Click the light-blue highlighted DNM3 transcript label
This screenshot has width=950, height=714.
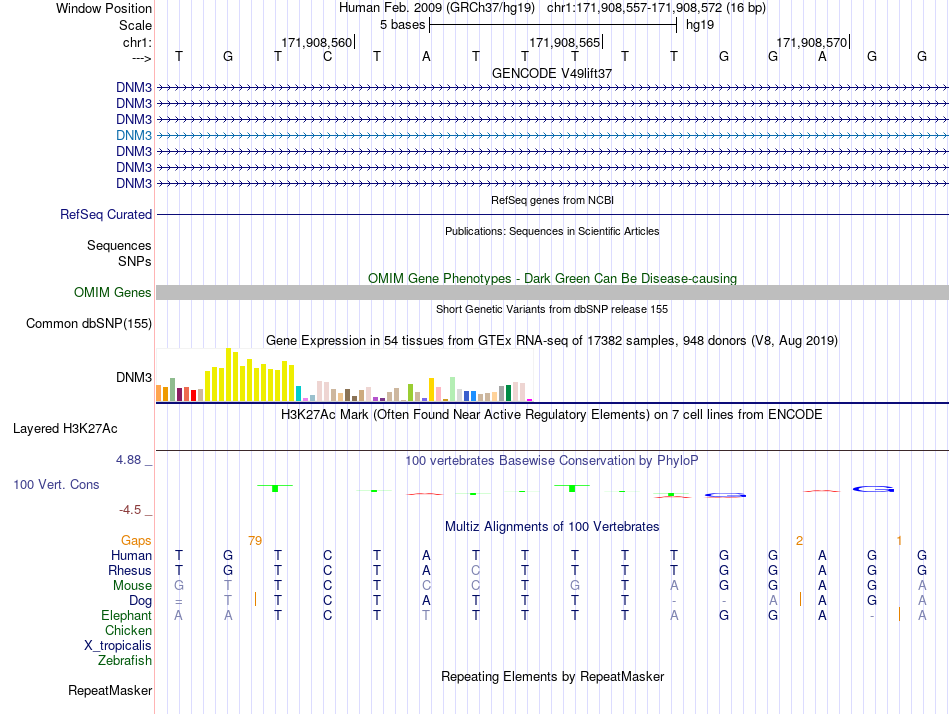click(x=134, y=135)
